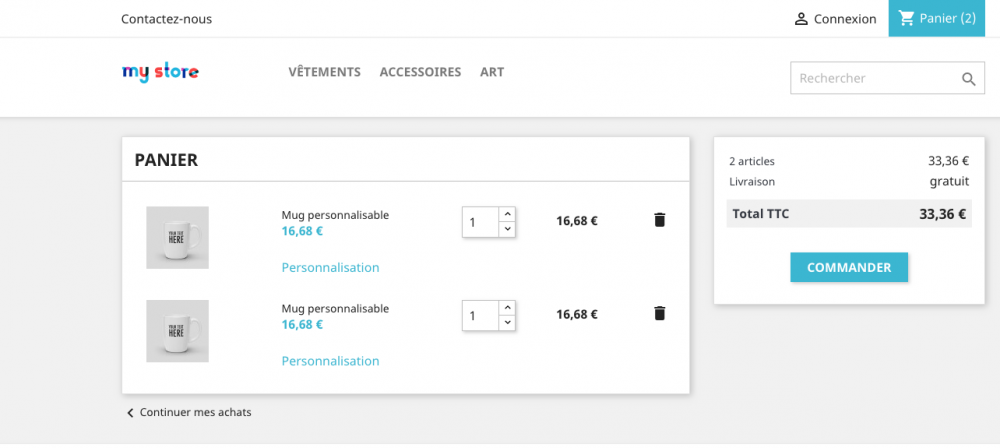
Task: Decrease quantity of first mug
Action: coord(507,229)
